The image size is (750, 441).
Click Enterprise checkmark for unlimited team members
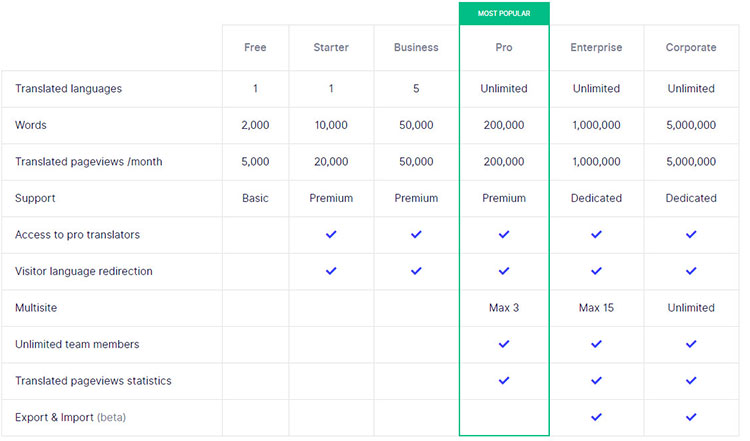pyautogui.click(x=596, y=344)
